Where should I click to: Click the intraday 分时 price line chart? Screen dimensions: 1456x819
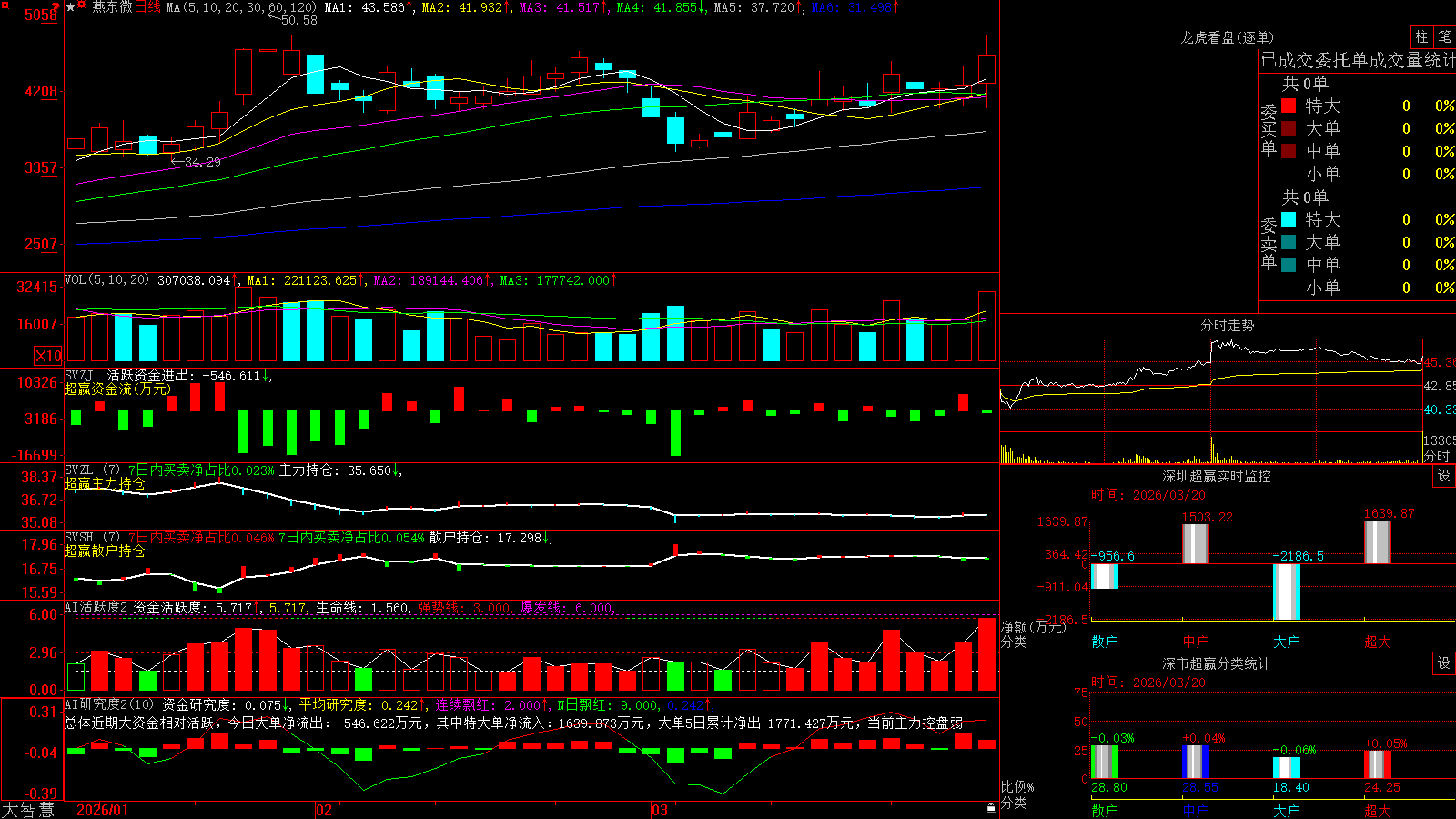click(x=1211, y=386)
